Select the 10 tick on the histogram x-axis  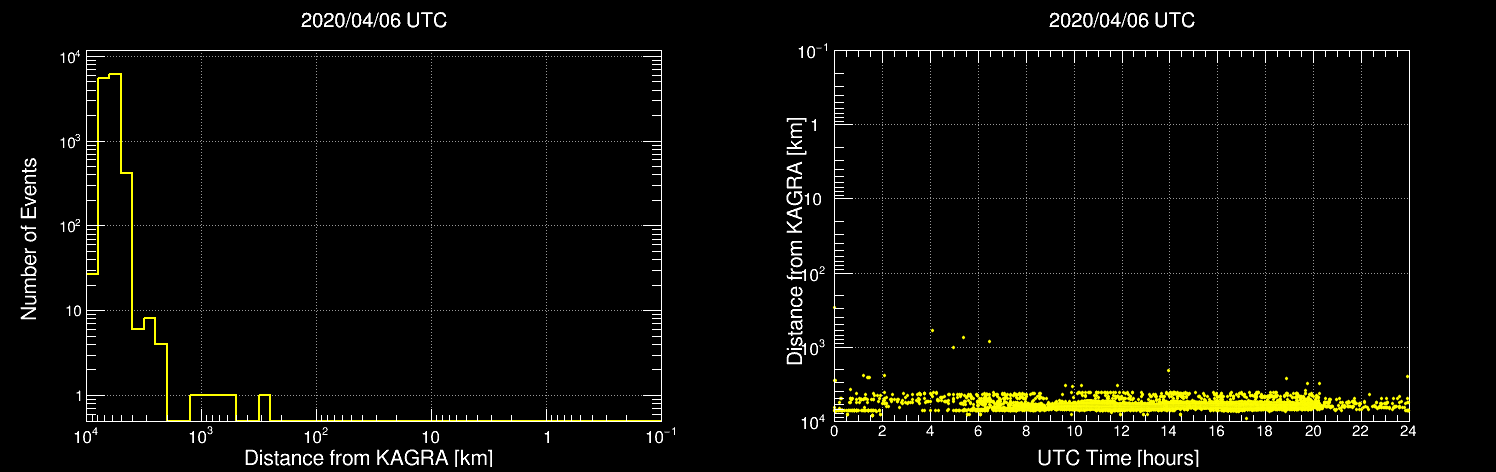pos(431,437)
